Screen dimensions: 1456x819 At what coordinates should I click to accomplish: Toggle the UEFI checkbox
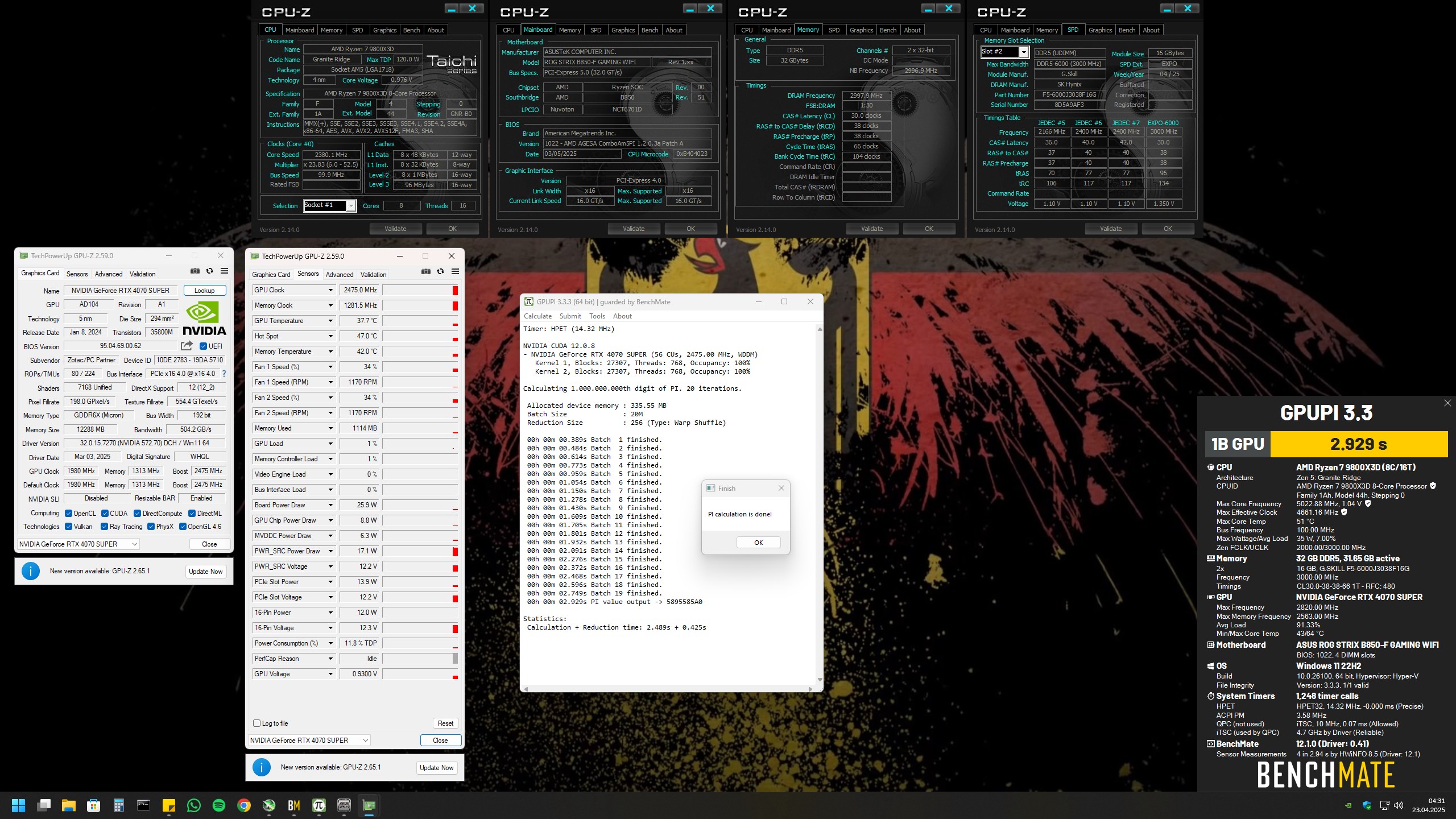click(x=204, y=346)
